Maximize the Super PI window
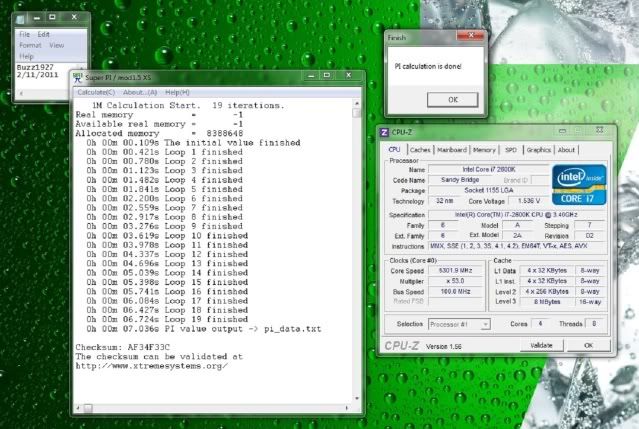Screen dimensions: 639x429 (327, 75)
